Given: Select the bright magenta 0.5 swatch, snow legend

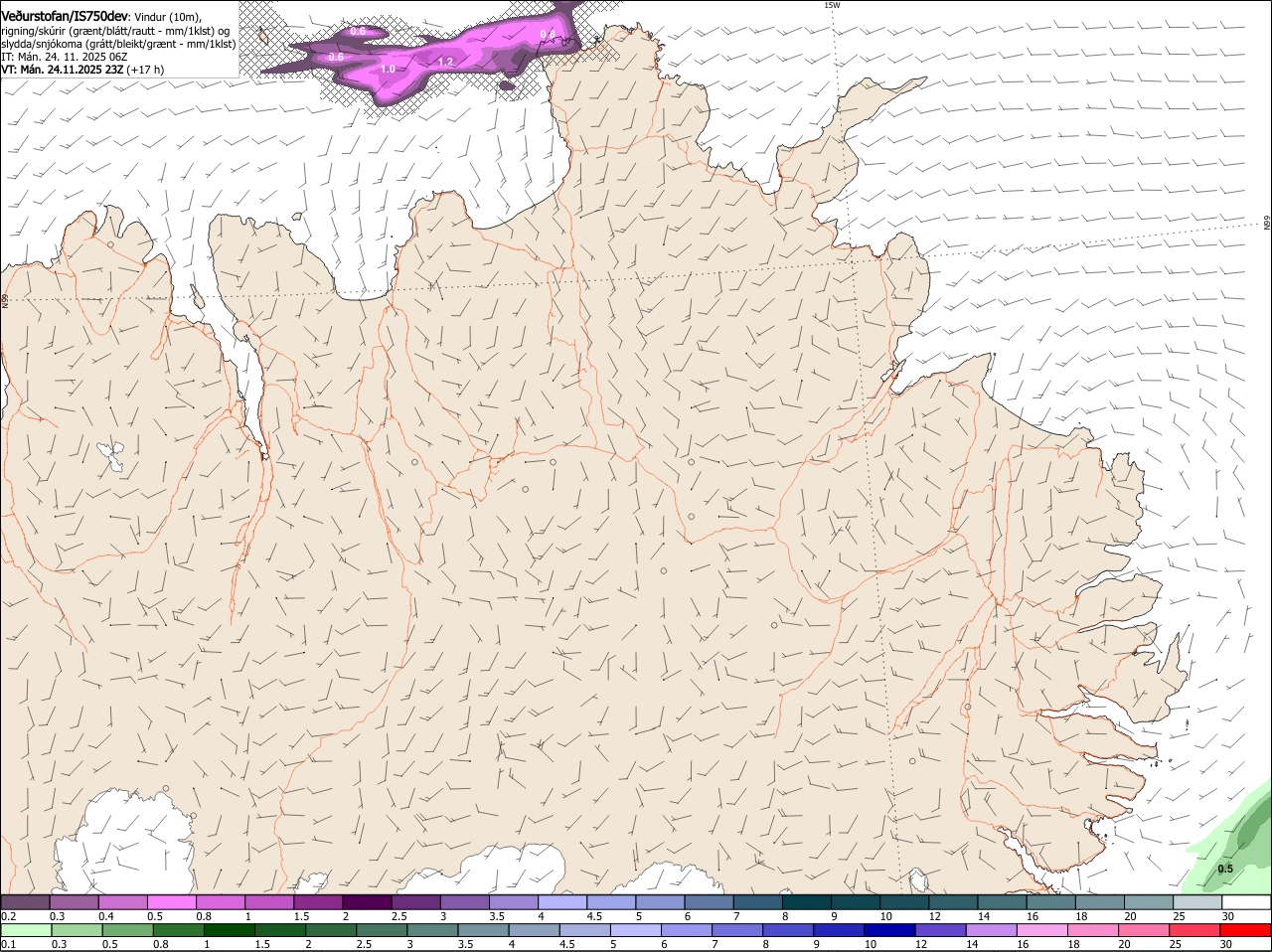Looking at the screenshot, I should click(171, 901).
